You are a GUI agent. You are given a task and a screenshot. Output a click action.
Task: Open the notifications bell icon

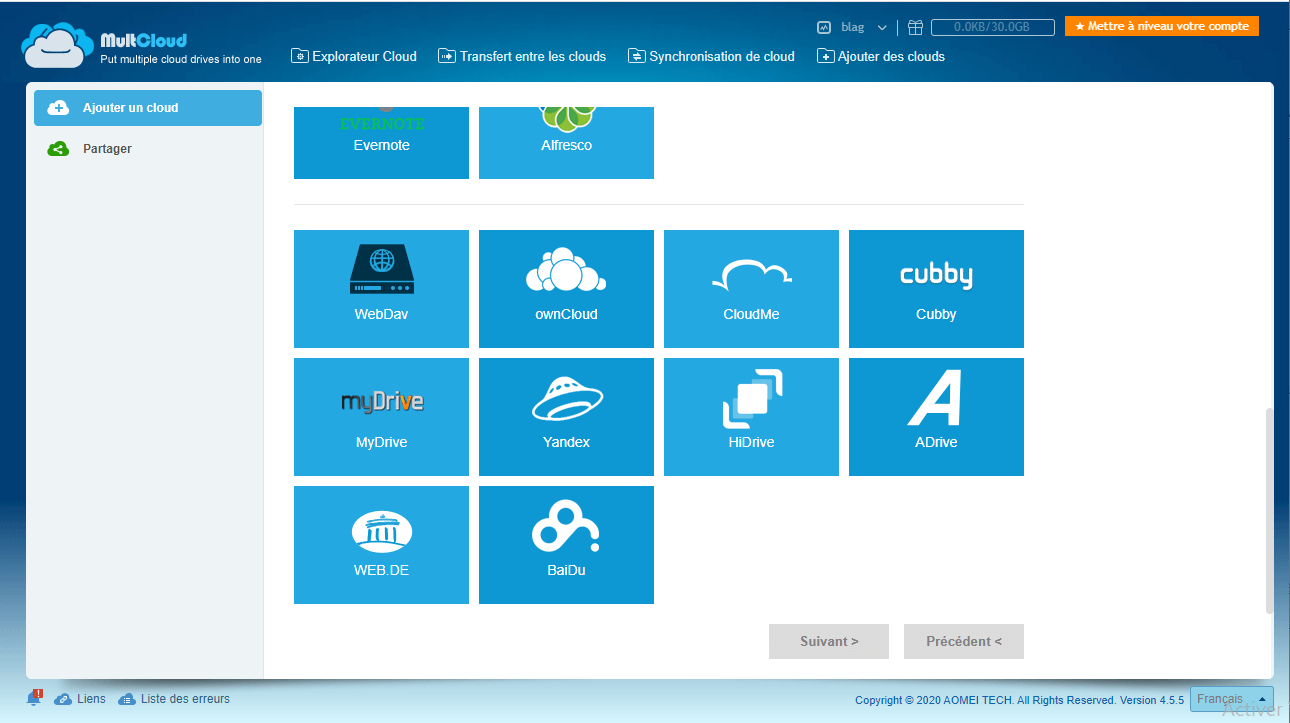(35, 697)
